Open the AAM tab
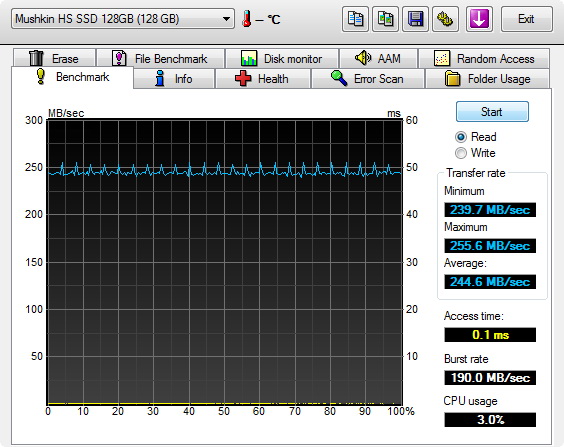This screenshot has height=447, width=564. point(378,58)
